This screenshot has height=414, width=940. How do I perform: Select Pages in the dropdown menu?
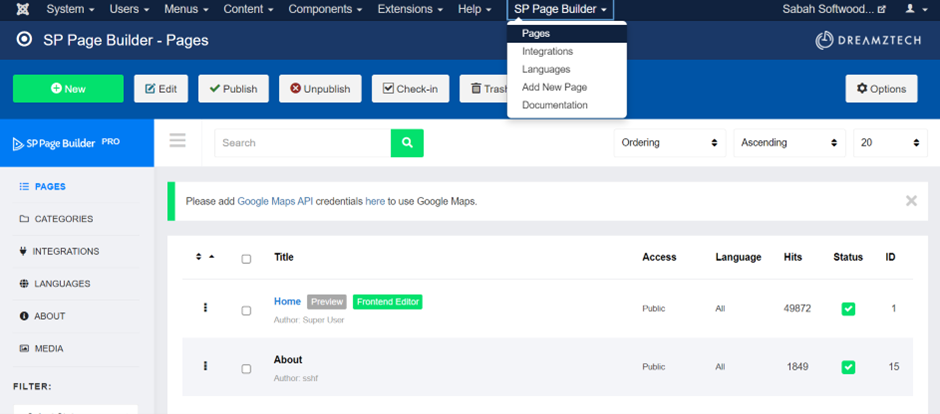point(567,34)
